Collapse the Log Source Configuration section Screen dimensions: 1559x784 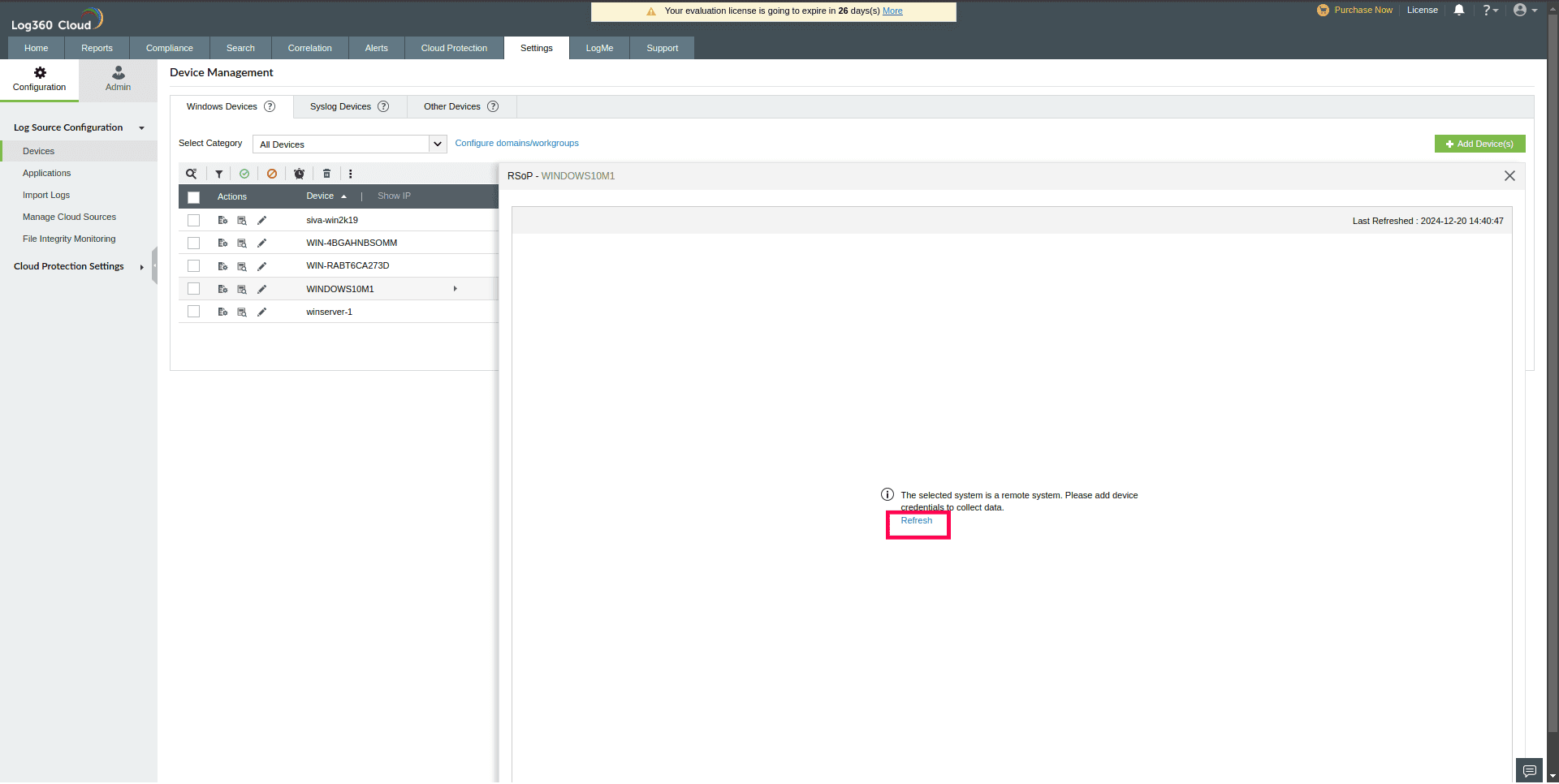141,128
